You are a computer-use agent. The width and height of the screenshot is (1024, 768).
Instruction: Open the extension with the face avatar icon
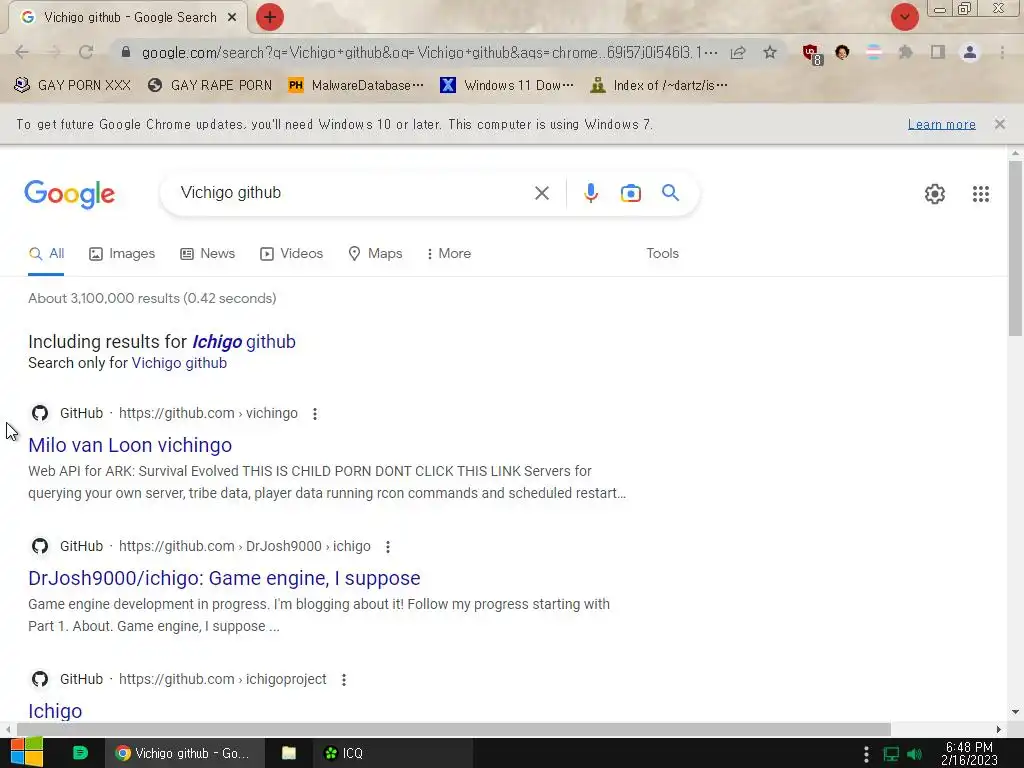pyautogui.click(x=842, y=52)
